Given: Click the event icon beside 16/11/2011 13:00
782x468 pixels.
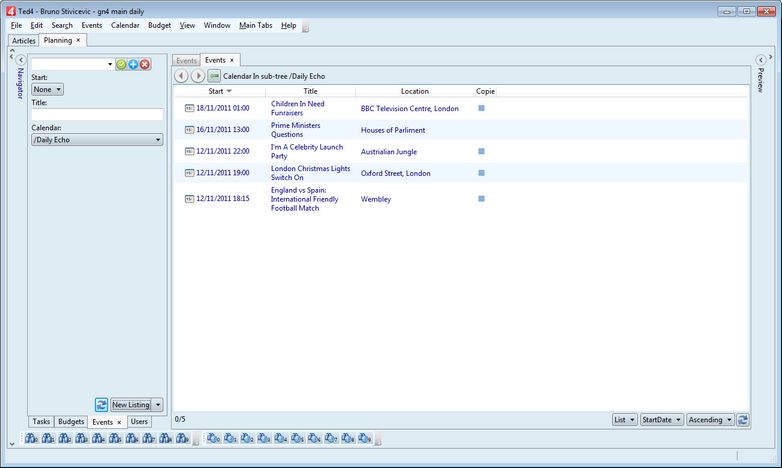Looking at the screenshot, I should (190, 130).
